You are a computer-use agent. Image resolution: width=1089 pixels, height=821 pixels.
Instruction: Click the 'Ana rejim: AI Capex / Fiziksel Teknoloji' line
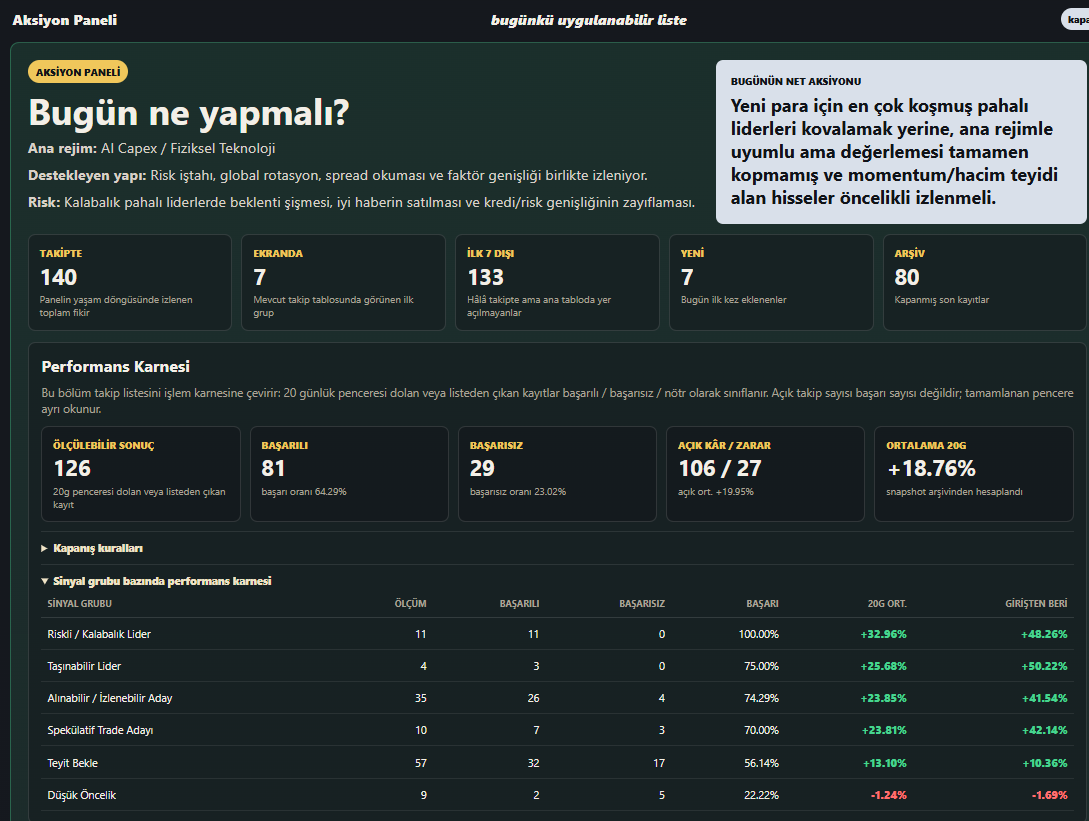pos(151,148)
